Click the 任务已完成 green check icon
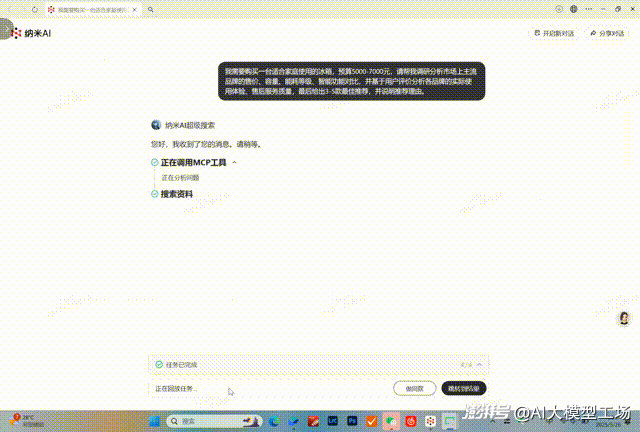 pos(158,365)
